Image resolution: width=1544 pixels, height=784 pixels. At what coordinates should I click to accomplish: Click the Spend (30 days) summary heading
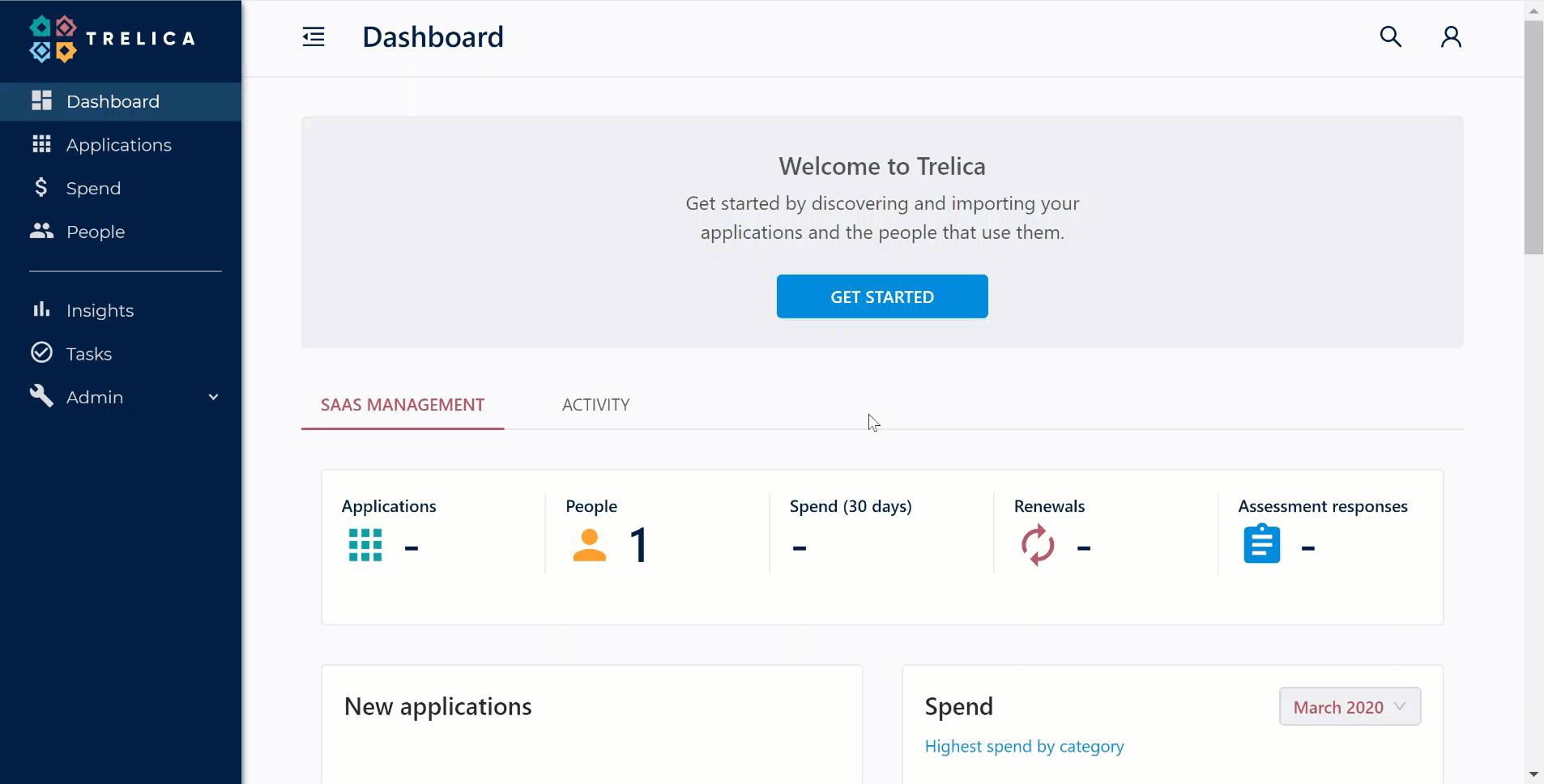click(x=851, y=506)
